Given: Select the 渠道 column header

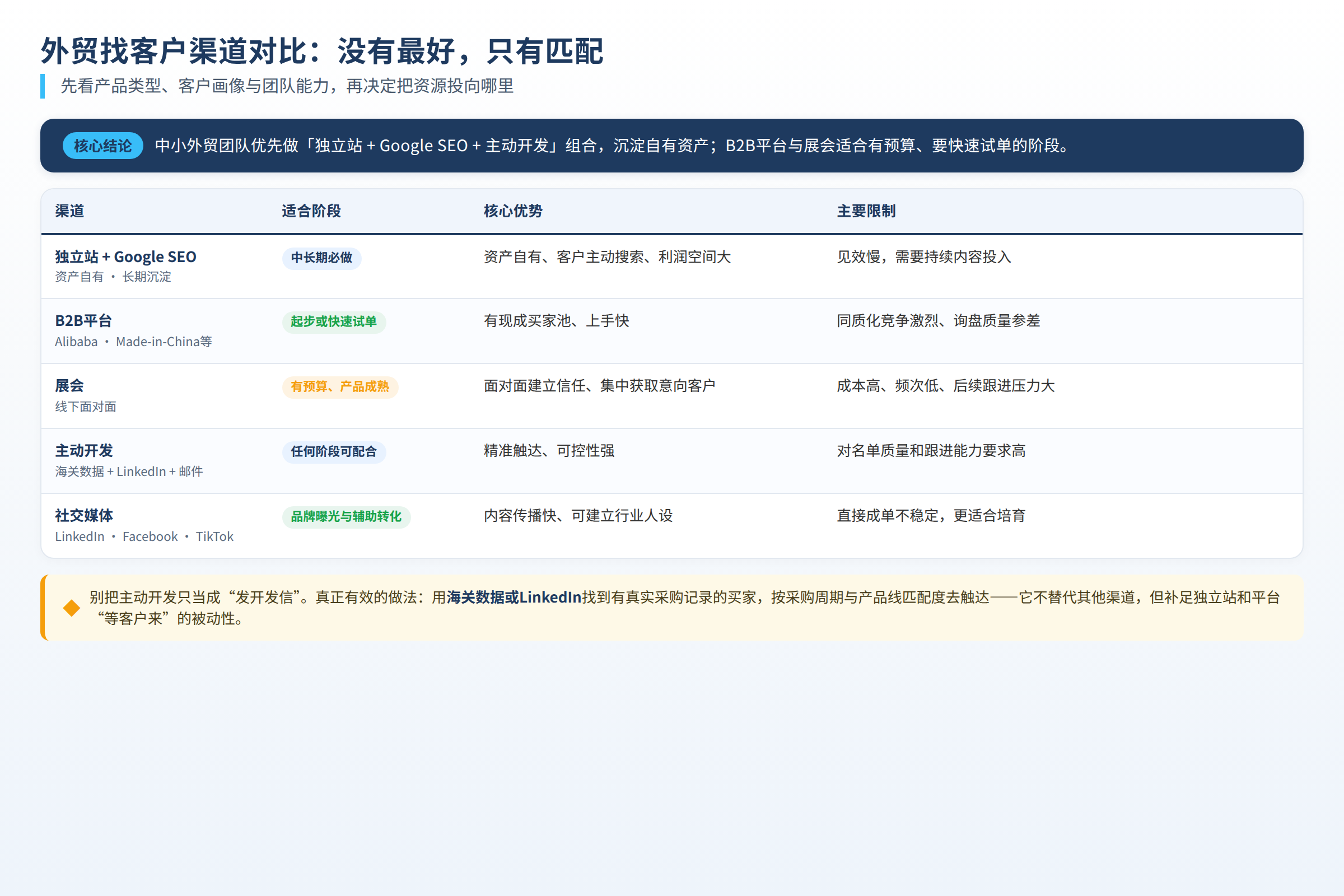Looking at the screenshot, I should pyautogui.click(x=69, y=211).
